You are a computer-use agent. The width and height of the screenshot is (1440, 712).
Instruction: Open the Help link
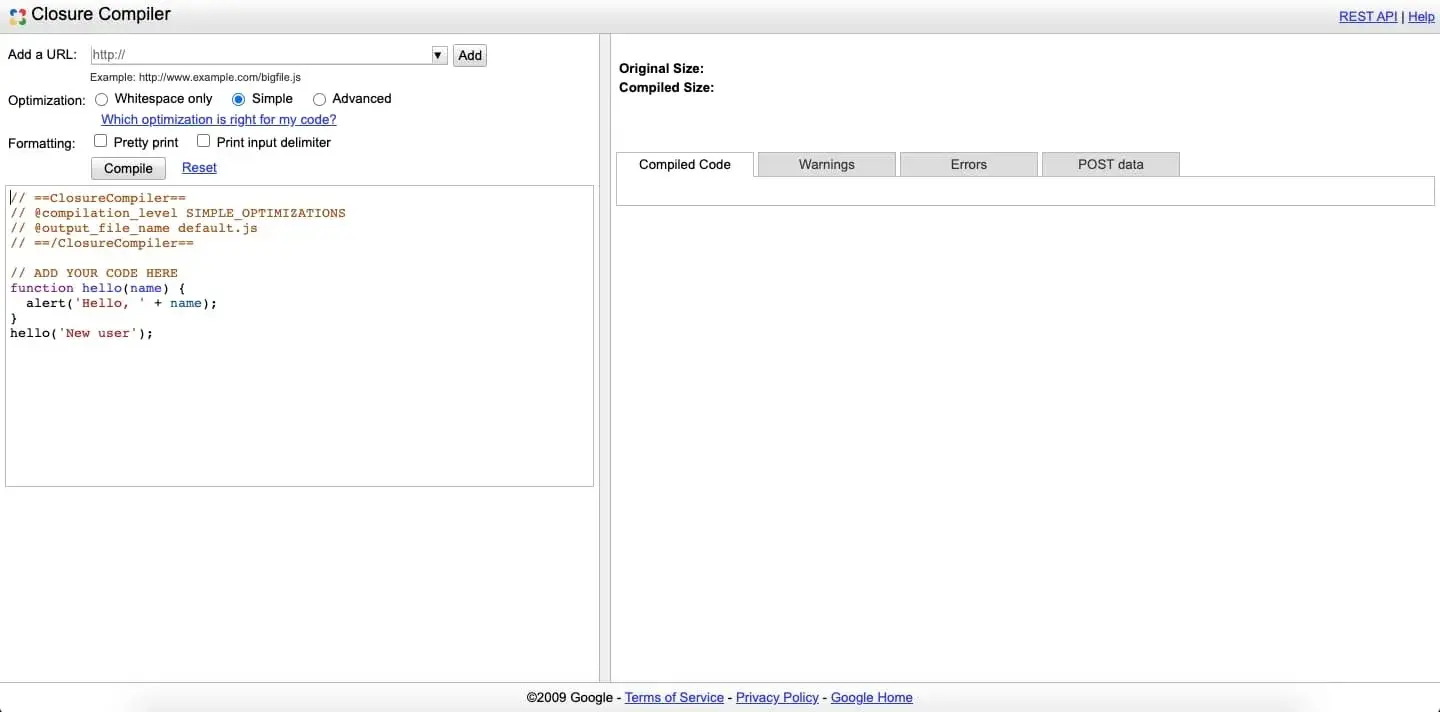point(1421,17)
